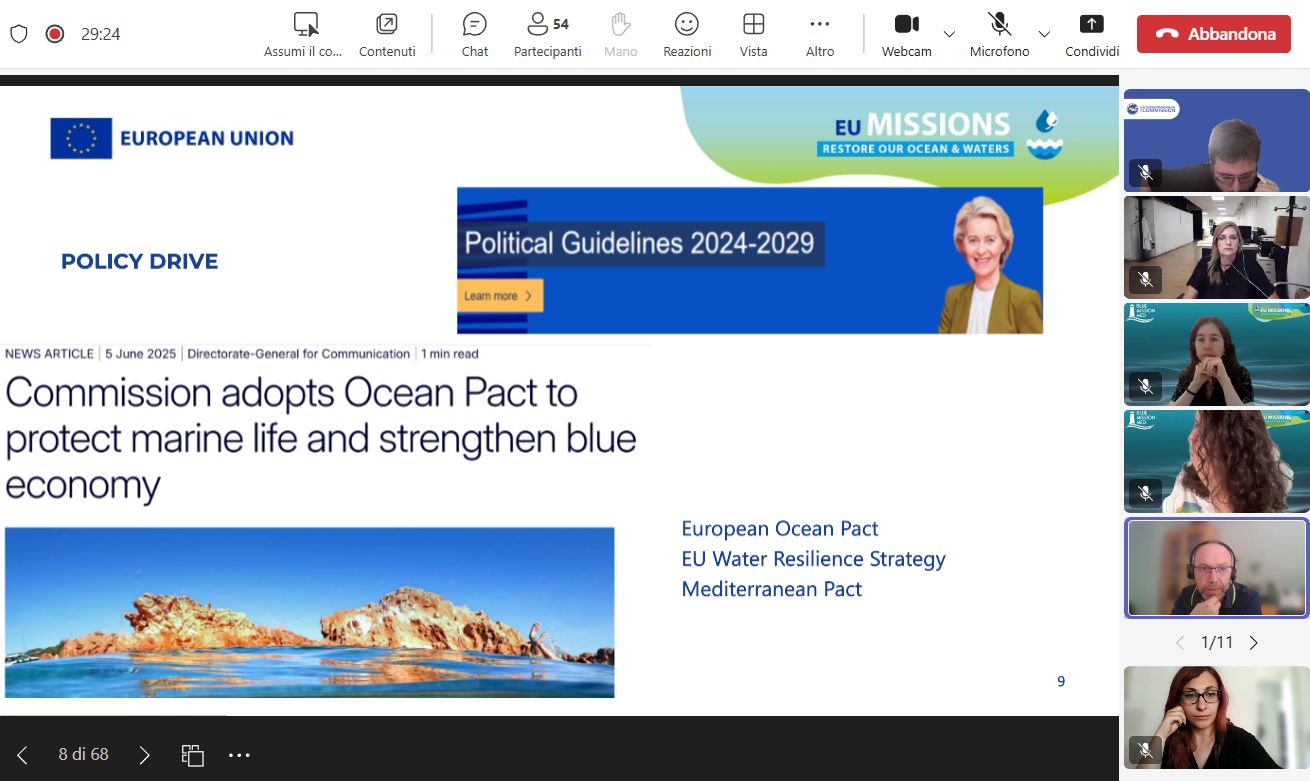Go to previous participant page arrow
Viewport: 1310px width, 781px height.
point(1180,643)
